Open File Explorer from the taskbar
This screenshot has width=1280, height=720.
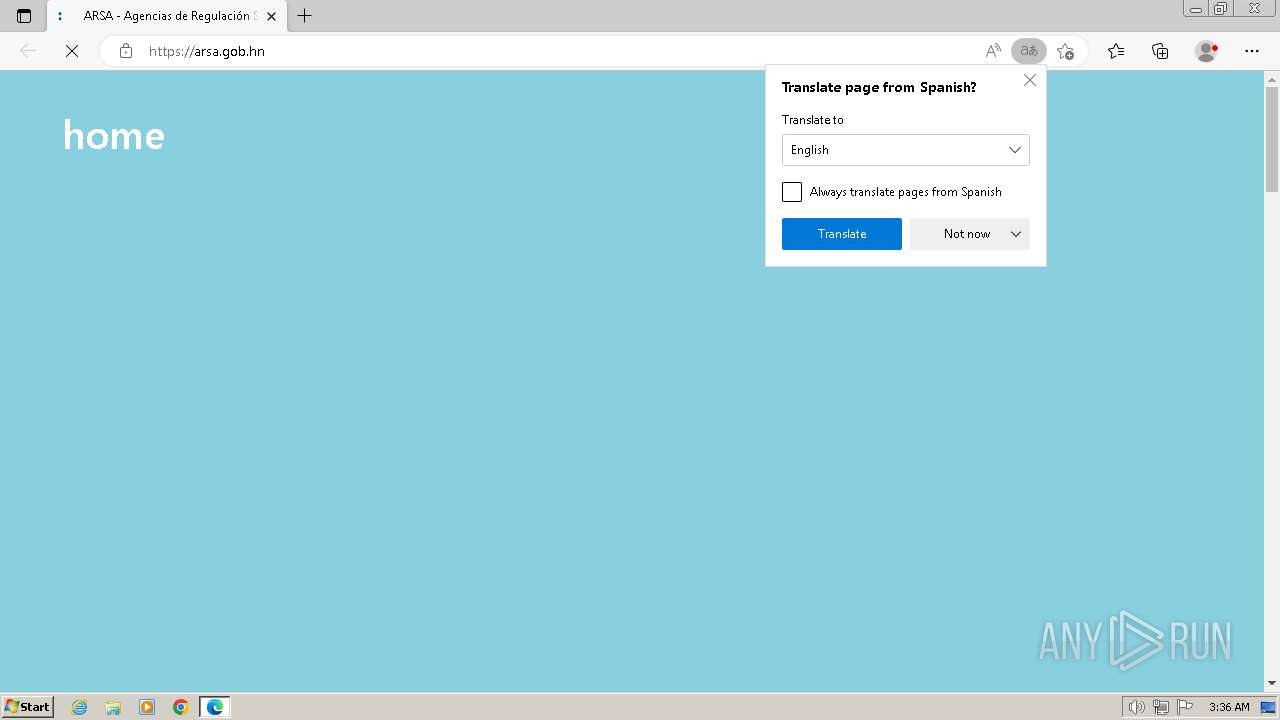113,707
